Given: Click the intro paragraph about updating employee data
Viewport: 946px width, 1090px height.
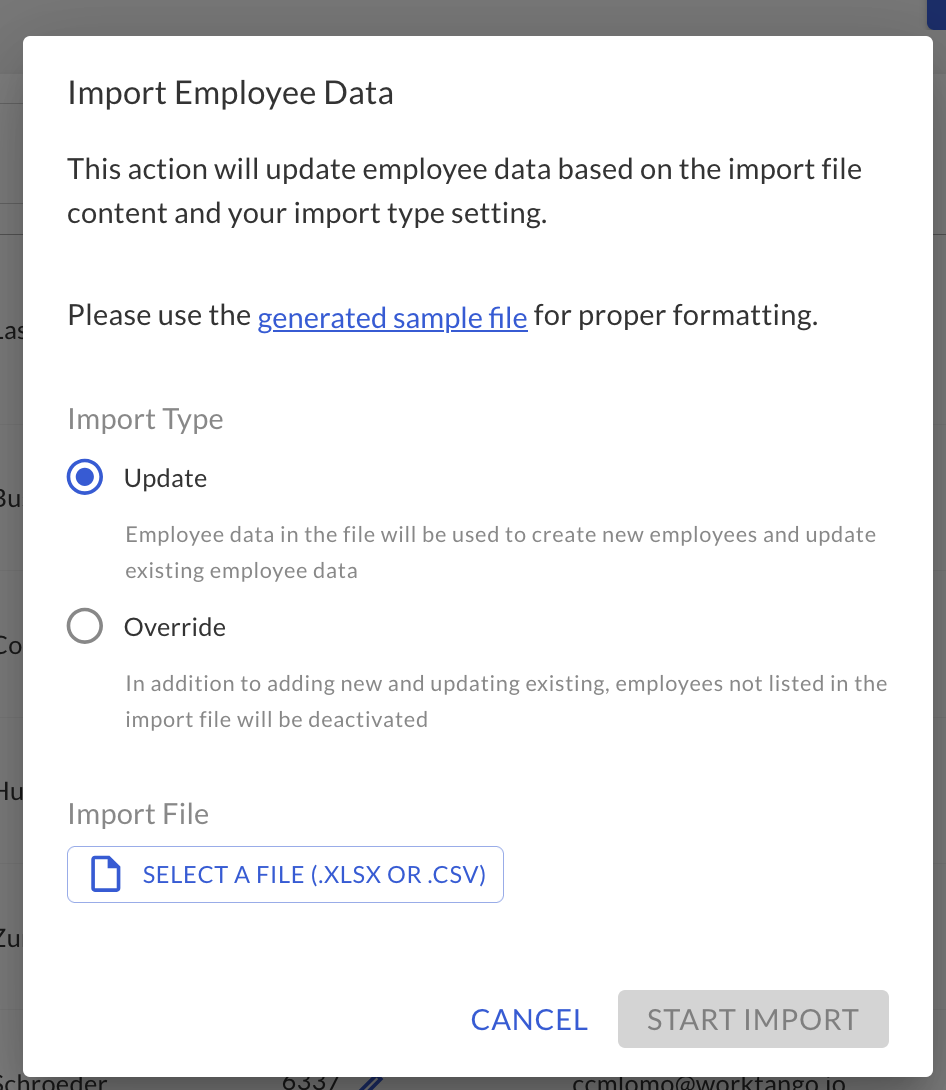Looking at the screenshot, I should [x=464, y=191].
